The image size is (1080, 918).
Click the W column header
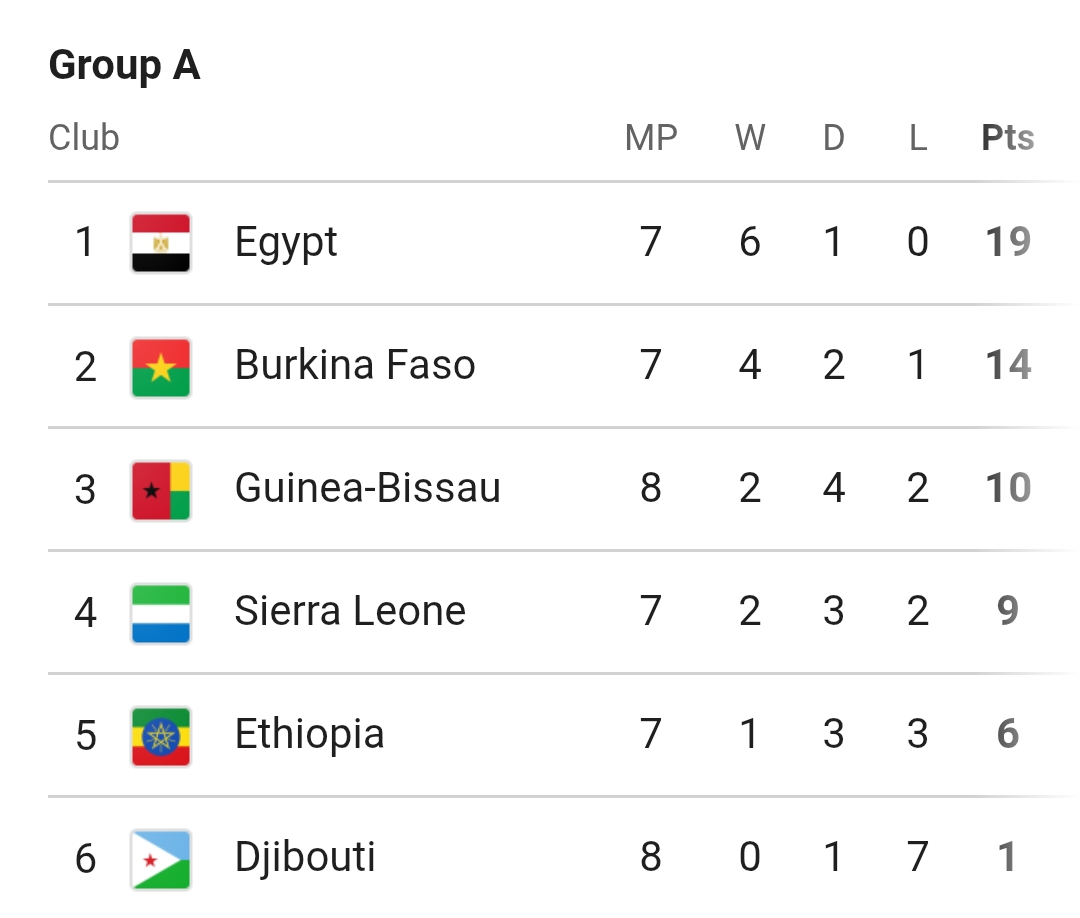click(750, 138)
